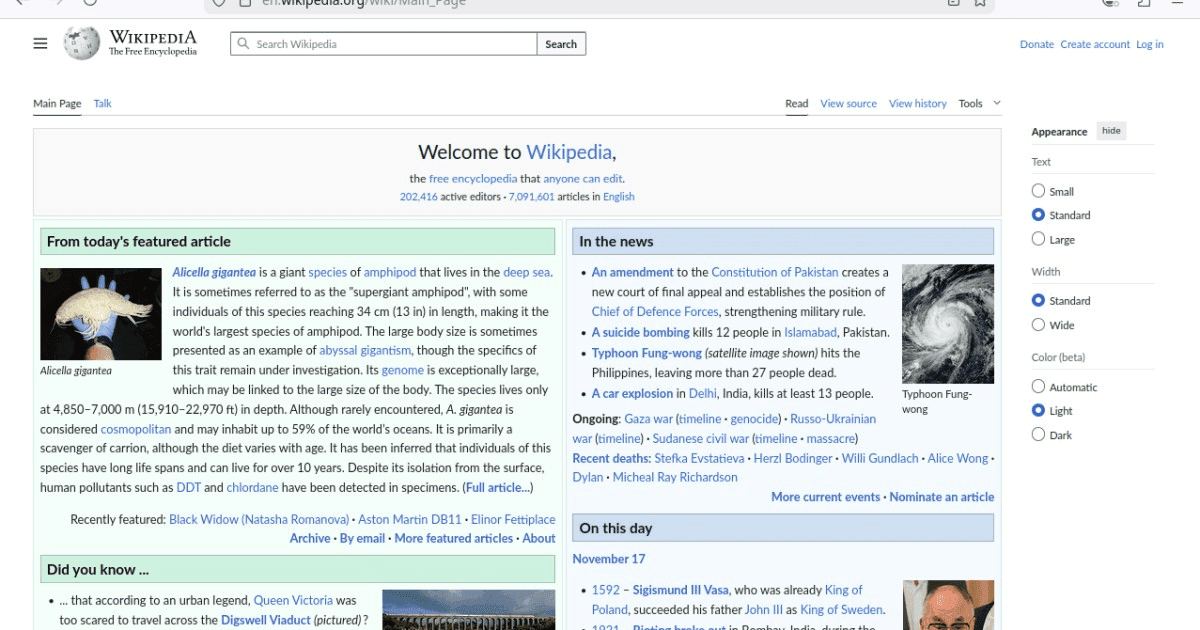Viewport: 1200px width, 630px height.
Task: Open the Sigismund III Vasa link
Action: pos(681,590)
